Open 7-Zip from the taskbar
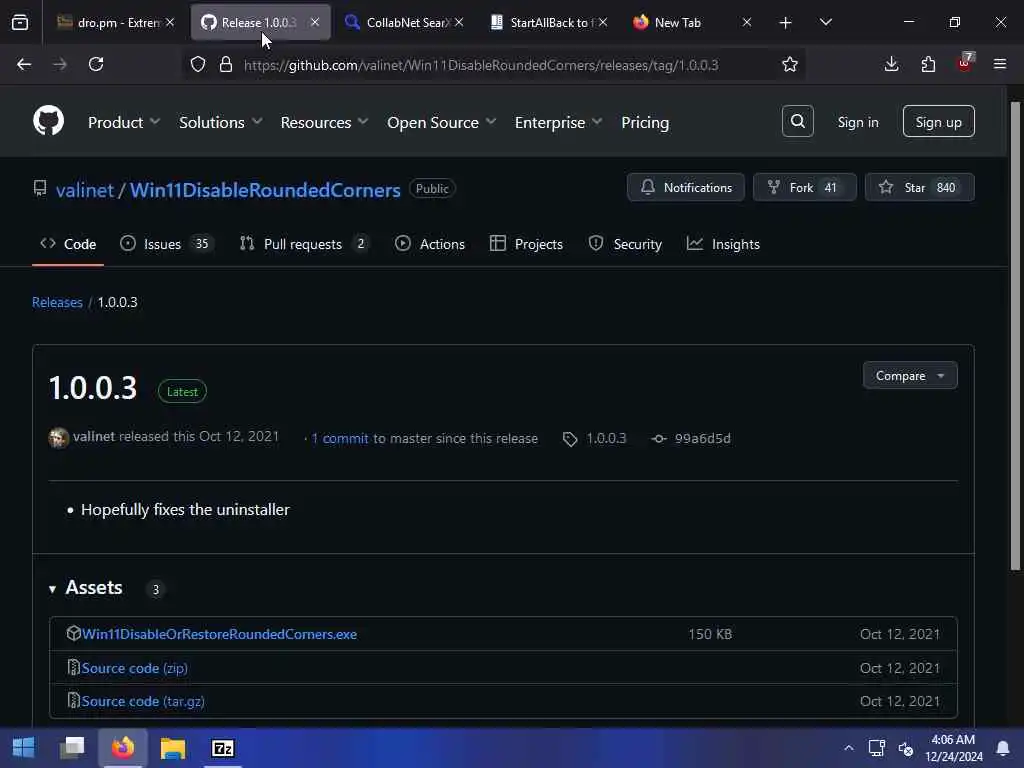Viewport: 1024px width, 768px height. 223,748
